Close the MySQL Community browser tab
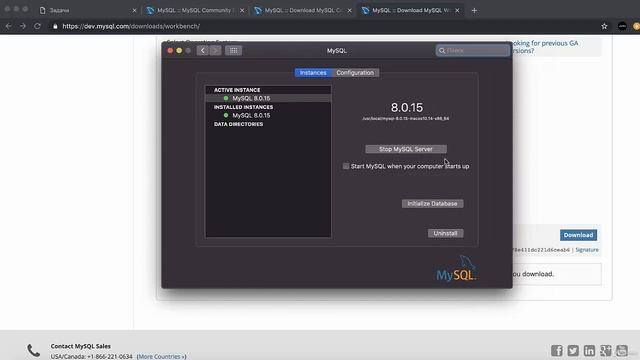Viewport: 640px width, 360px height. pyautogui.click(x=242, y=10)
